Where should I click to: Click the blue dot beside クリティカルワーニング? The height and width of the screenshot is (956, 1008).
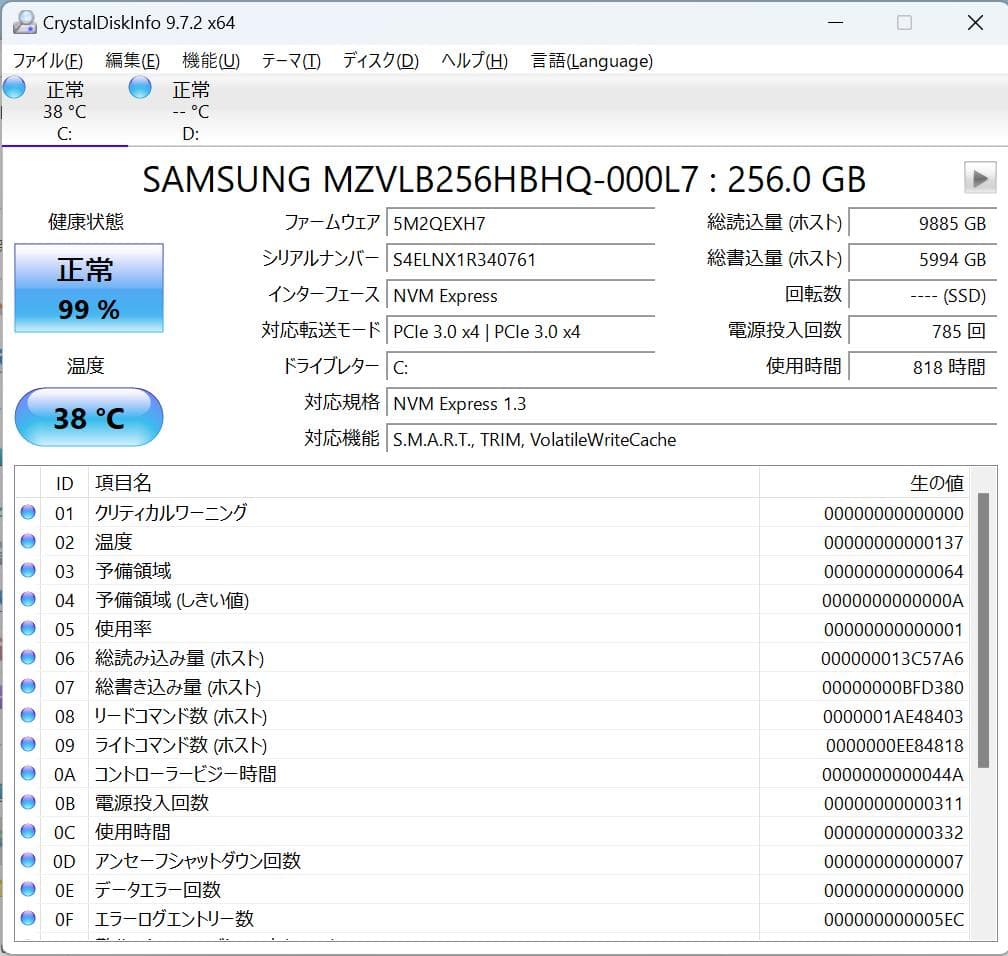click(29, 513)
